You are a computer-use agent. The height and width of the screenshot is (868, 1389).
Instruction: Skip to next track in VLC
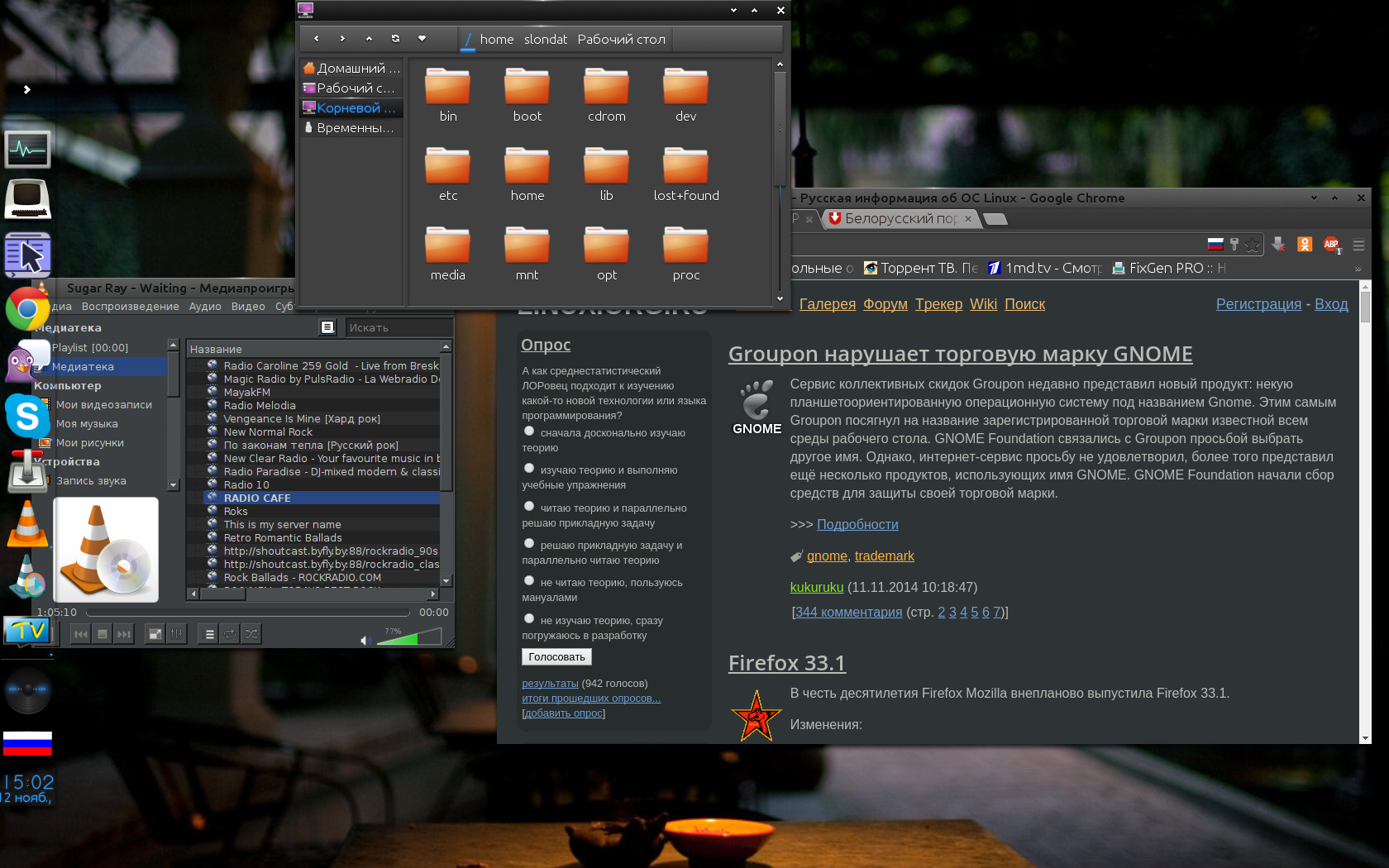click(x=124, y=634)
